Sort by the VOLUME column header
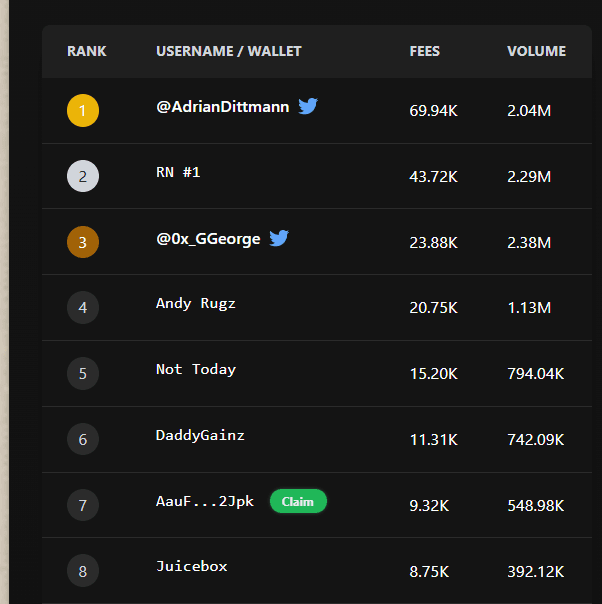Image resolution: width=602 pixels, height=604 pixels. coord(537,51)
